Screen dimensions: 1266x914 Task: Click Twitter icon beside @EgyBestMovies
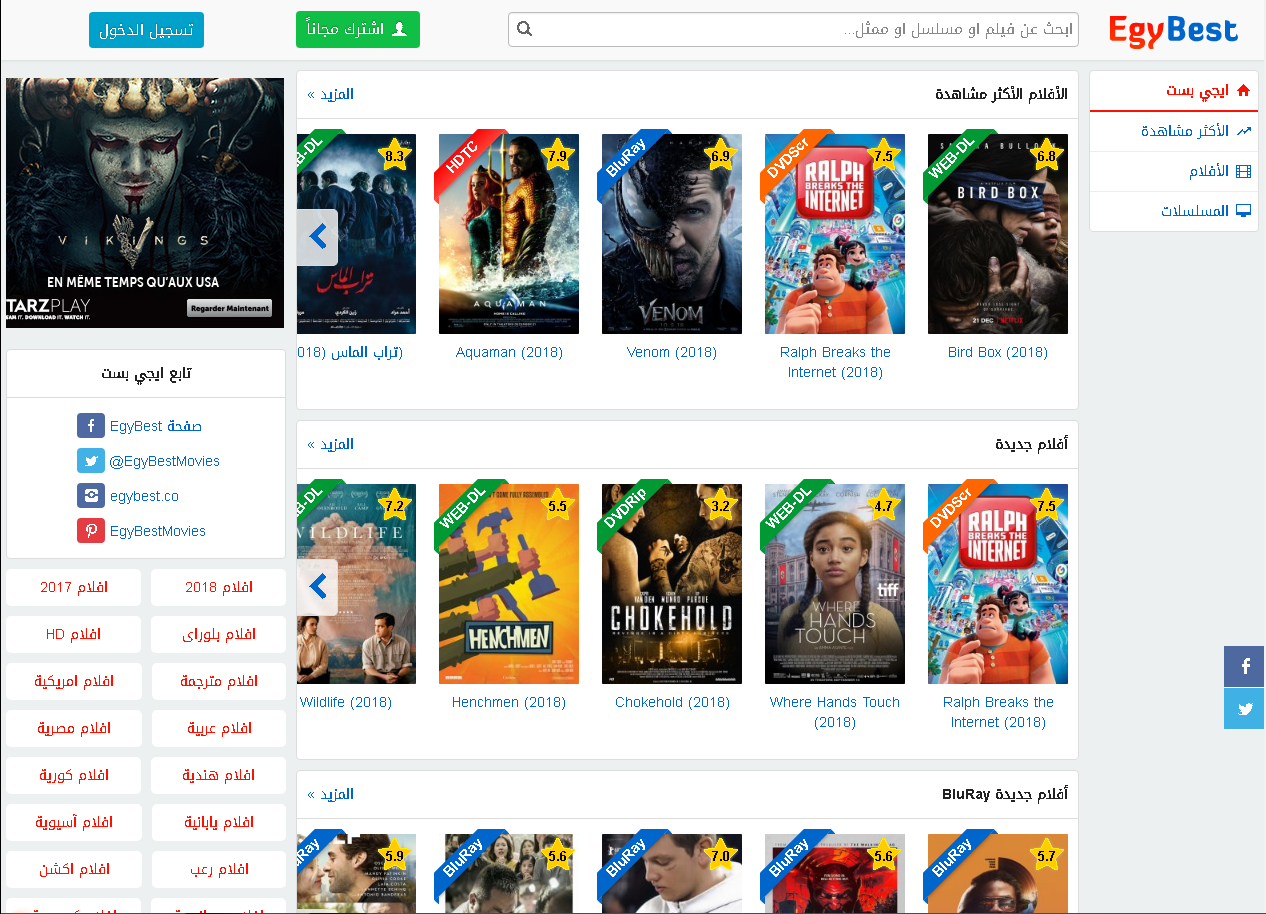click(x=91, y=461)
